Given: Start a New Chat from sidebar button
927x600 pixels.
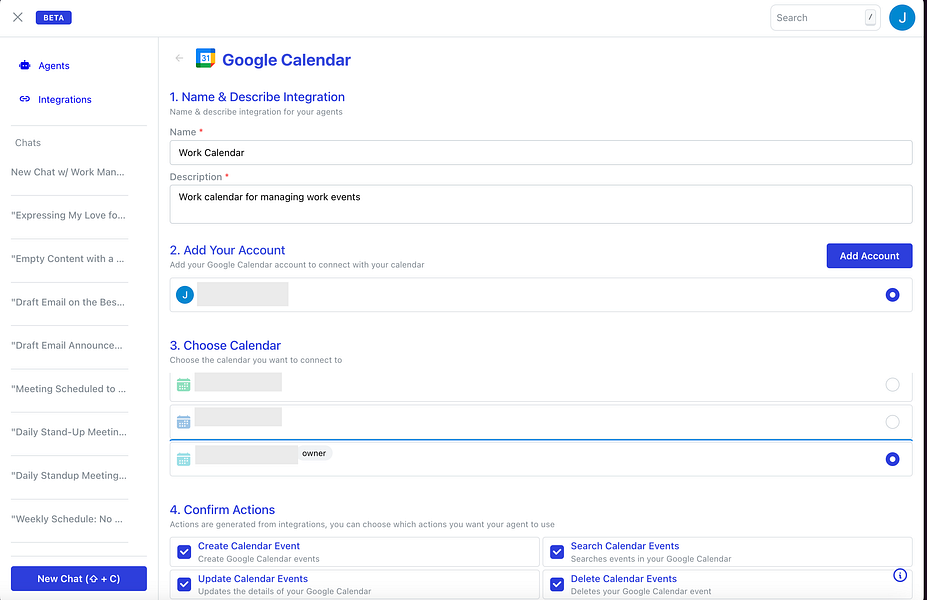Looking at the screenshot, I should click(79, 579).
